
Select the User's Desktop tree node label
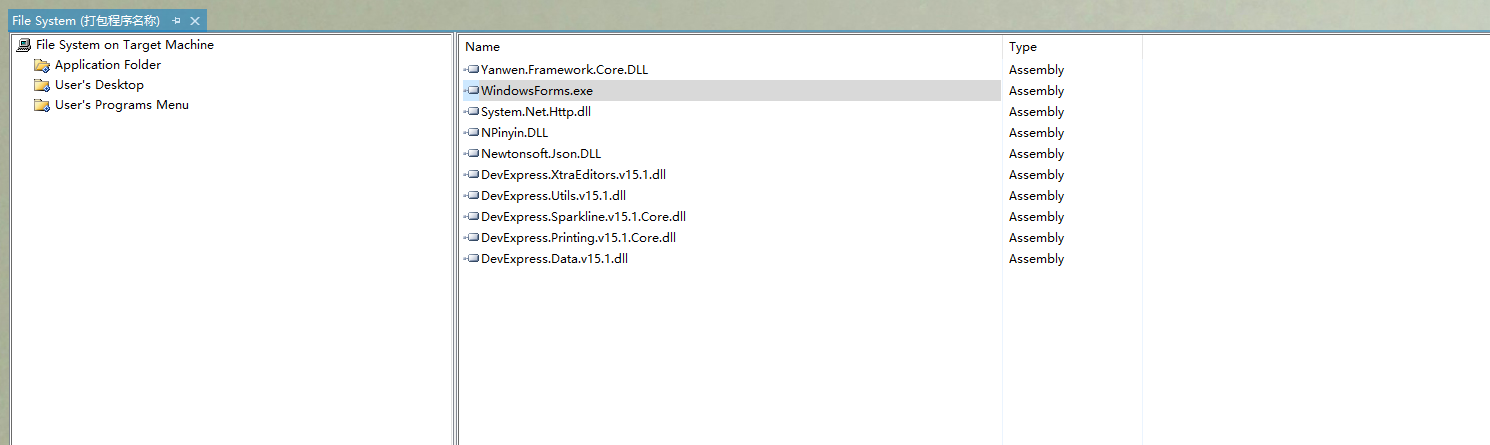click(x=99, y=85)
